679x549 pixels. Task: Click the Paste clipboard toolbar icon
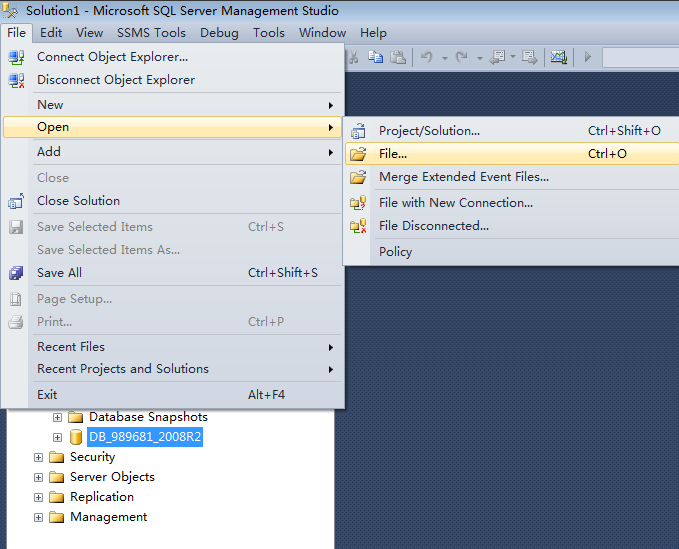(x=398, y=57)
